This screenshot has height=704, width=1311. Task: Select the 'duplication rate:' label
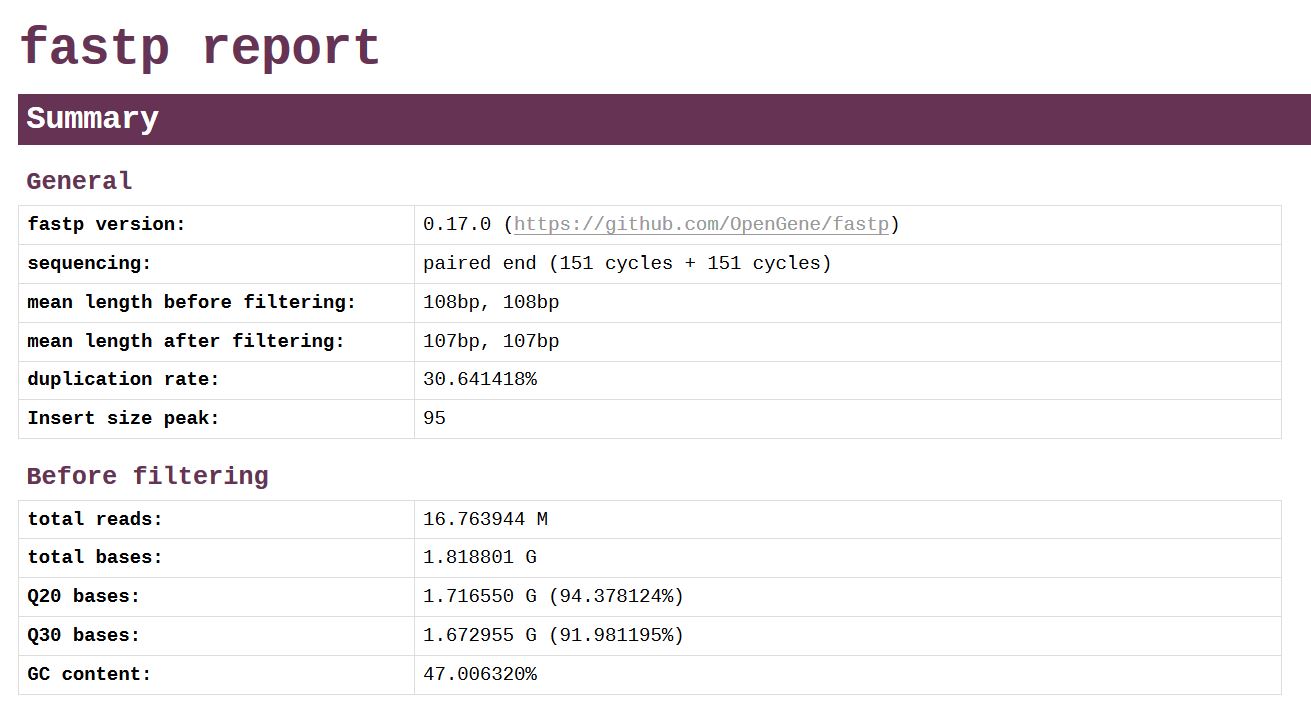(123, 379)
